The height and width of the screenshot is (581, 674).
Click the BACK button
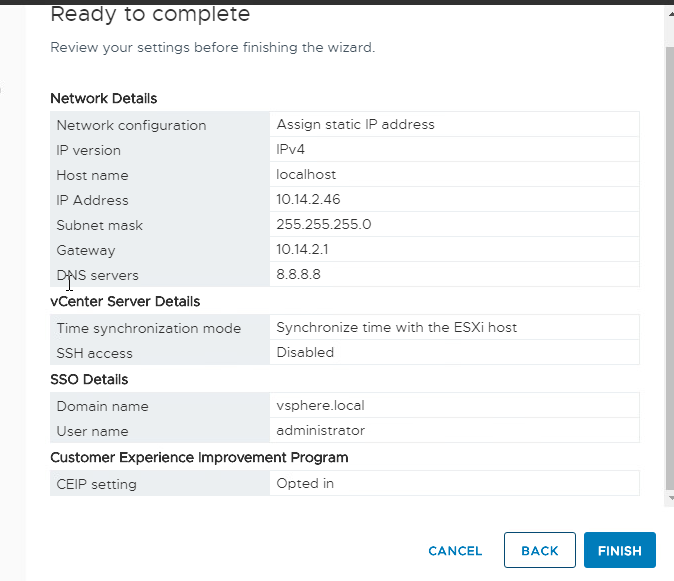click(539, 550)
